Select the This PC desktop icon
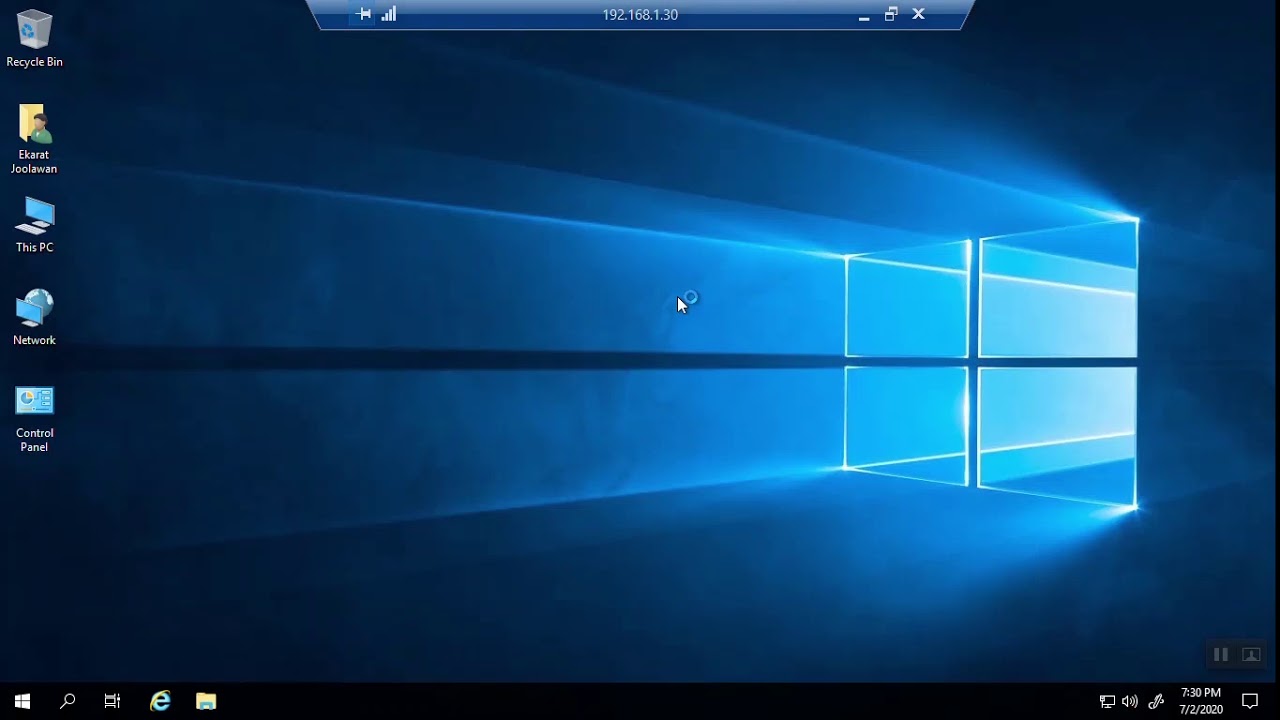This screenshot has width=1280, height=720. pos(34,225)
